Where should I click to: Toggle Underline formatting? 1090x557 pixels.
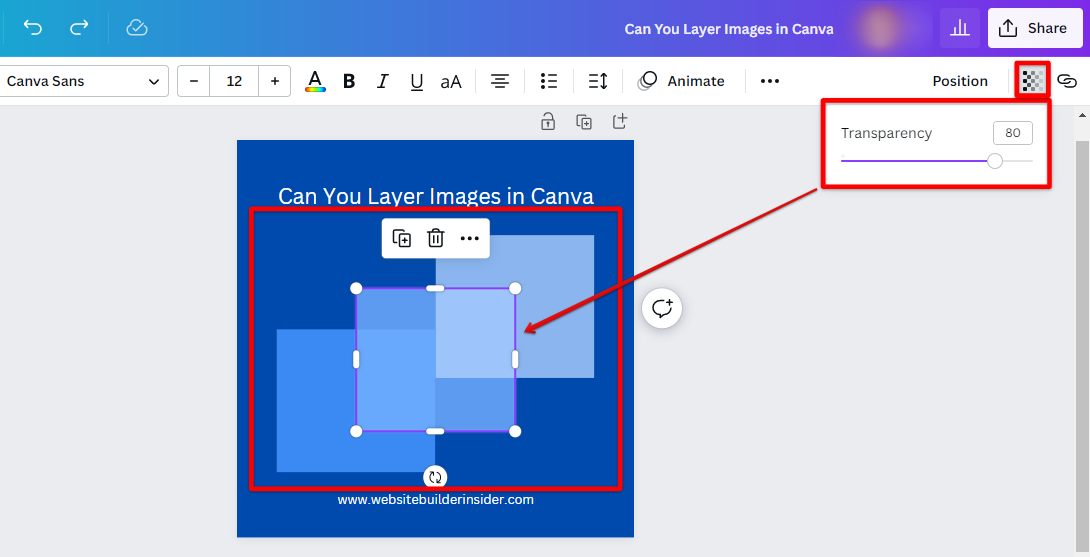416,81
